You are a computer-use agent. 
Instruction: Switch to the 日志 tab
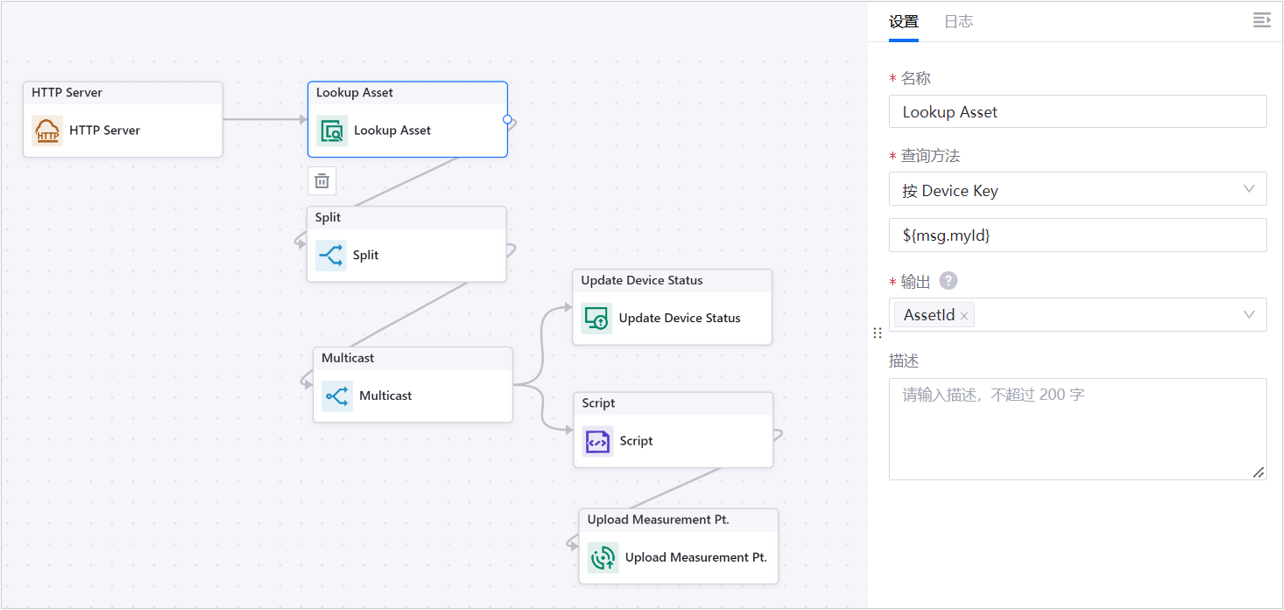pos(958,21)
